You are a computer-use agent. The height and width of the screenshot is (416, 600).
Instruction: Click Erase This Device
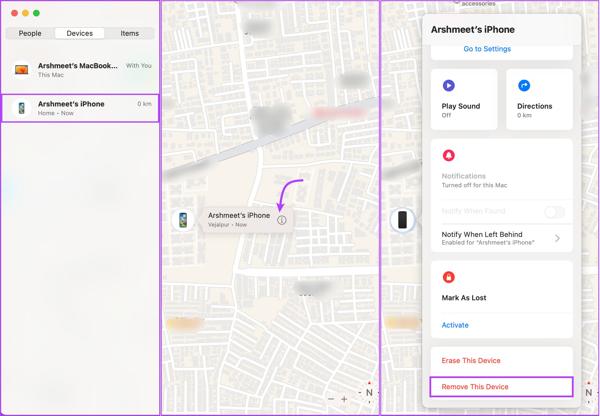pyautogui.click(x=471, y=361)
